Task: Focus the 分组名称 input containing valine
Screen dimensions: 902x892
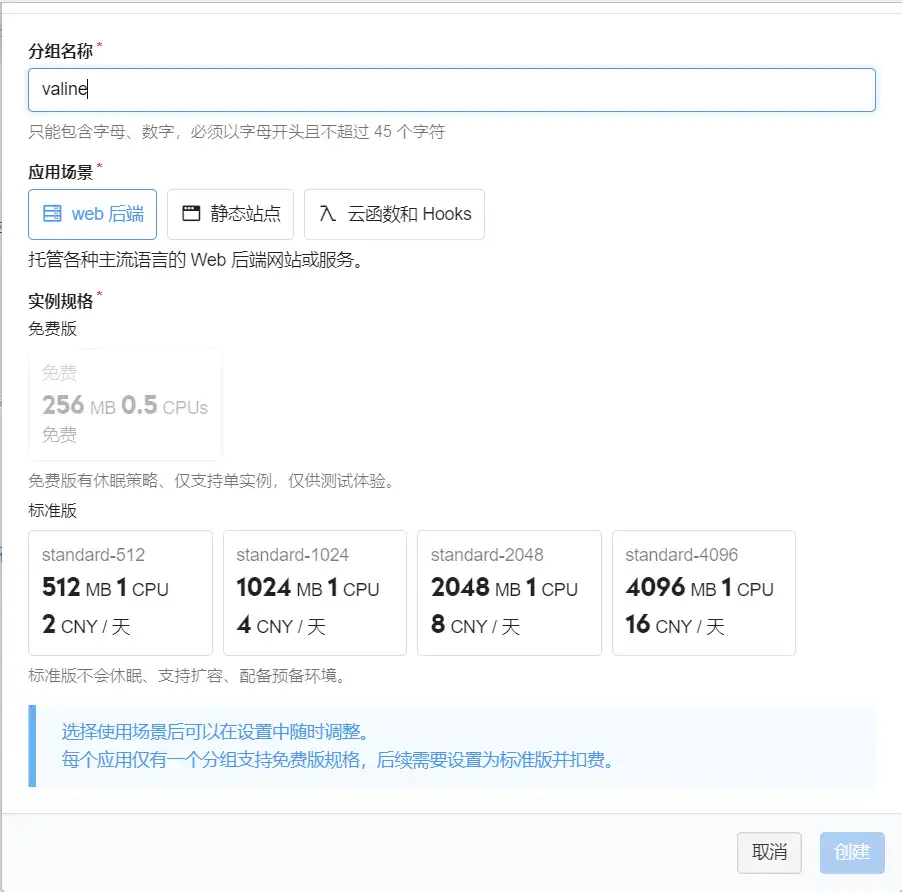Action: [x=451, y=89]
